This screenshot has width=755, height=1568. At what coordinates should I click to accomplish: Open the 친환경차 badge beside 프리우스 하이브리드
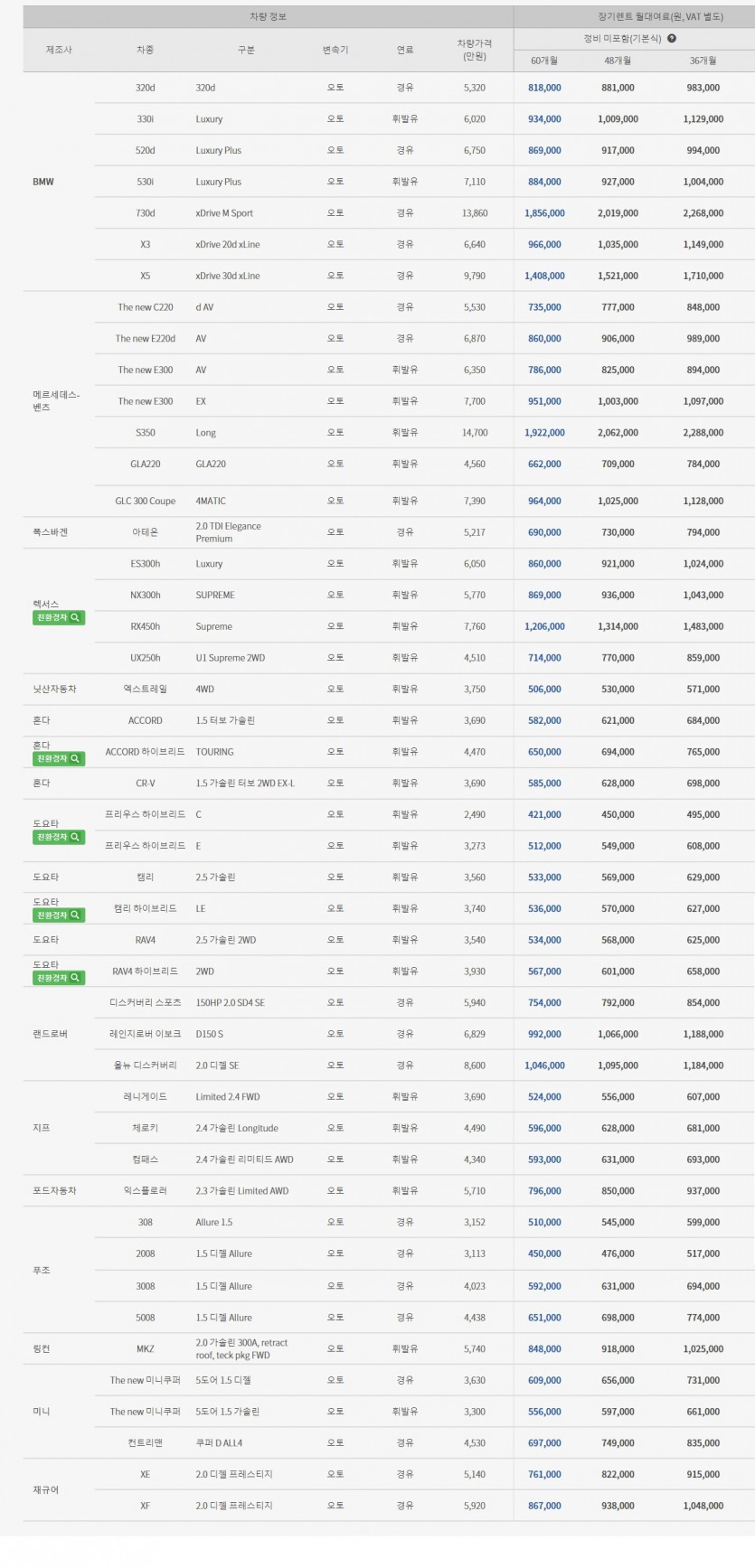tap(59, 837)
